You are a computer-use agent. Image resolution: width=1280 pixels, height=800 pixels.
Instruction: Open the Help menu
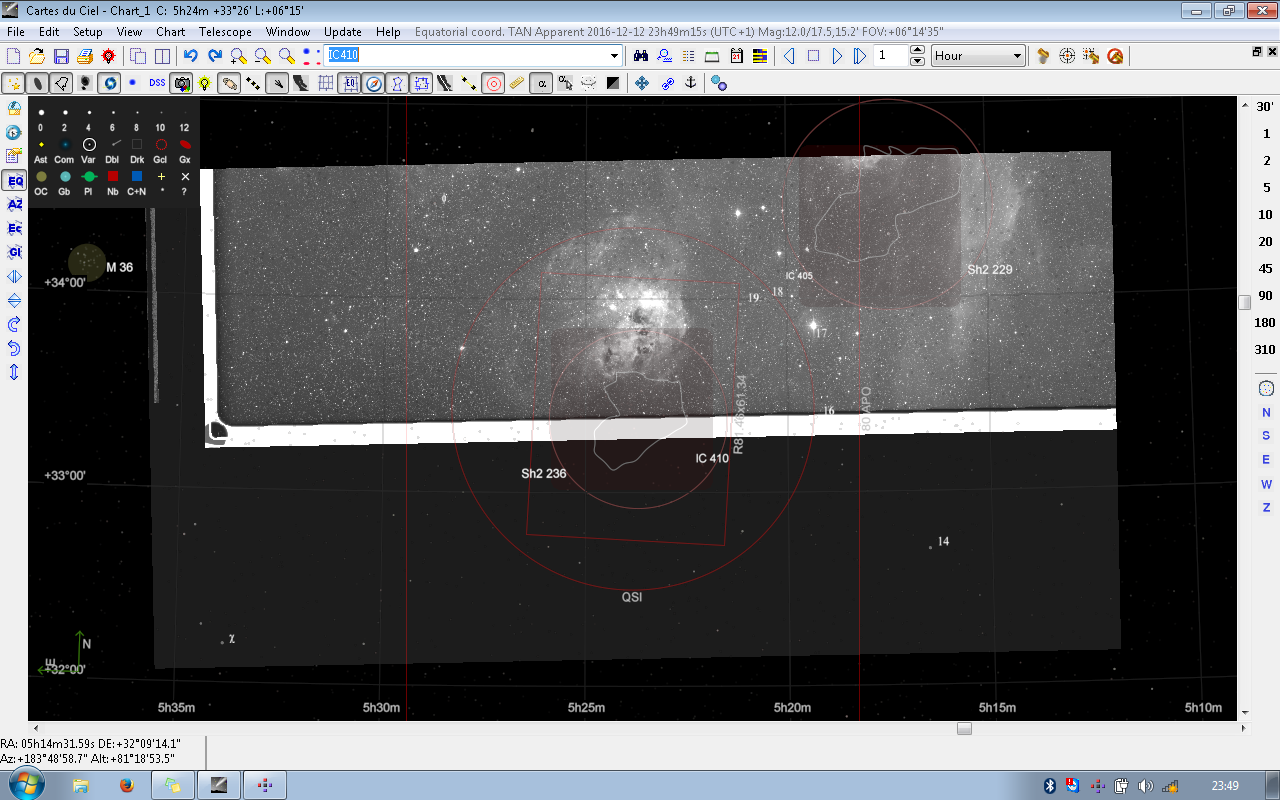[388, 32]
